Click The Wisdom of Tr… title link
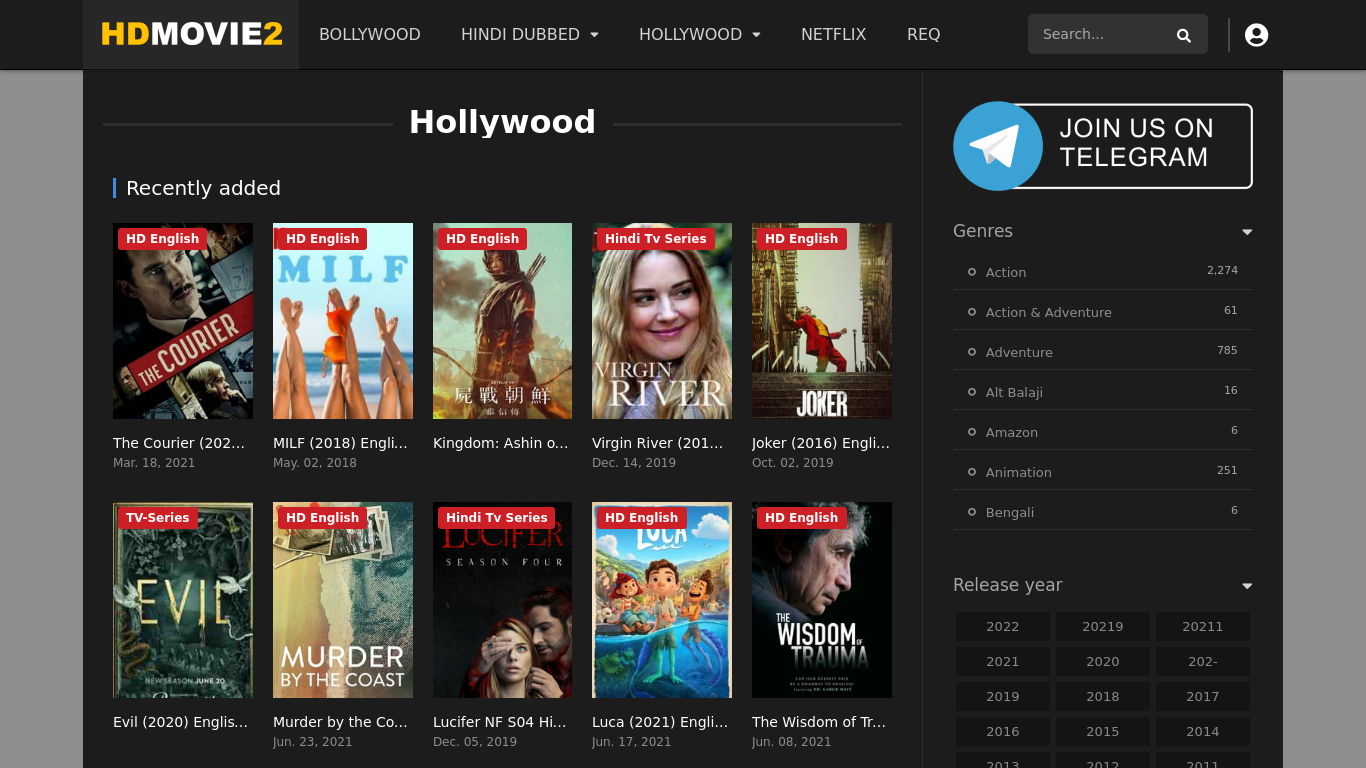The image size is (1366, 768). 819,722
